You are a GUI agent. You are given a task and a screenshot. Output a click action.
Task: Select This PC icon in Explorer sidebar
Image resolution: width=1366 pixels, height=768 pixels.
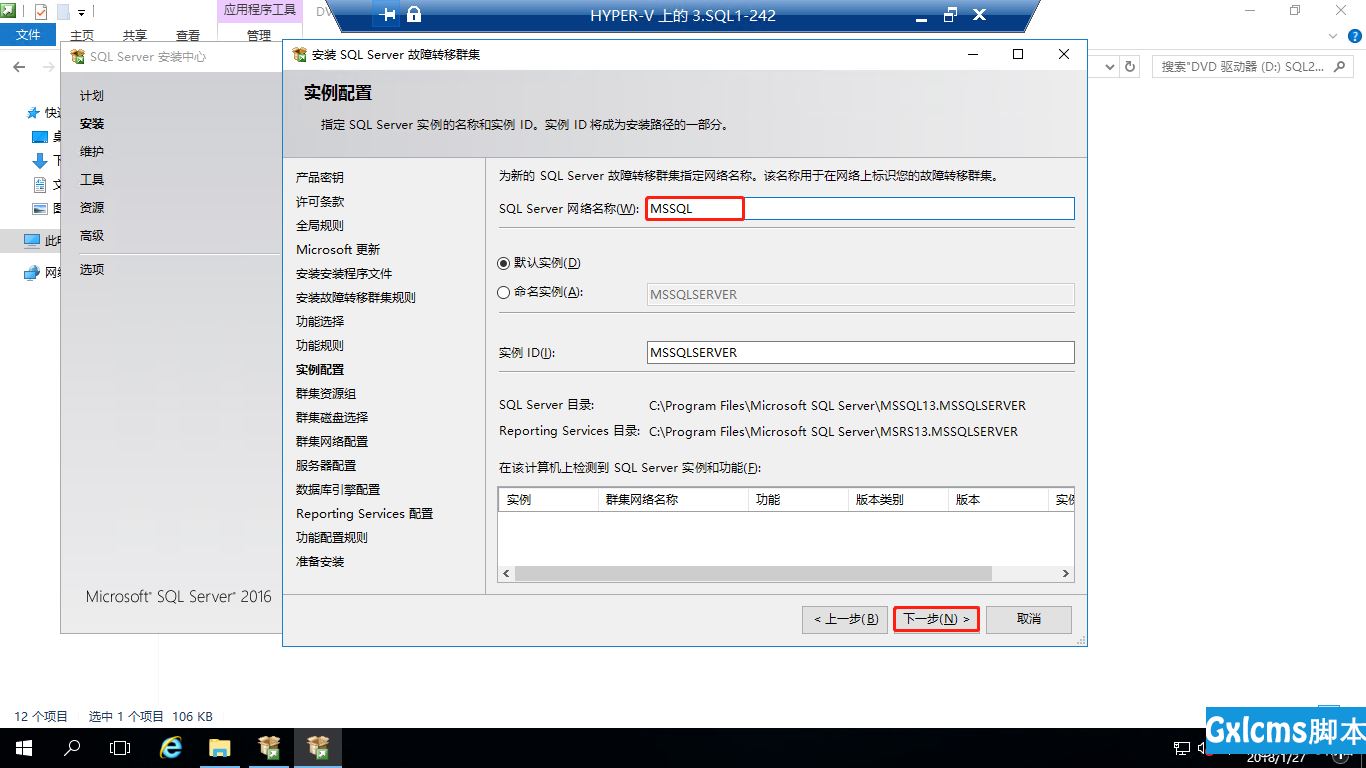[x=32, y=240]
